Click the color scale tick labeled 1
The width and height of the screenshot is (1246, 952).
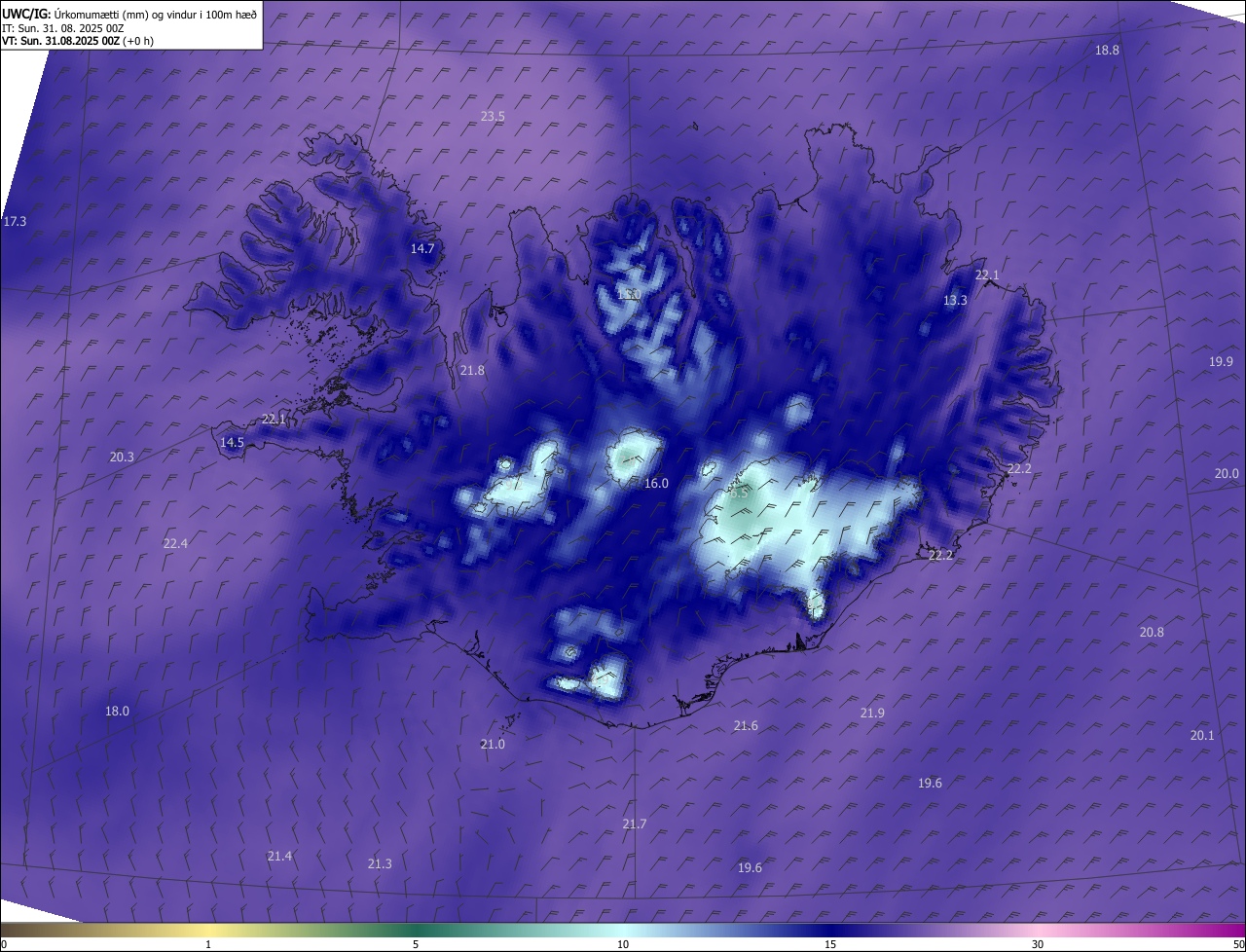[x=208, y=945]
